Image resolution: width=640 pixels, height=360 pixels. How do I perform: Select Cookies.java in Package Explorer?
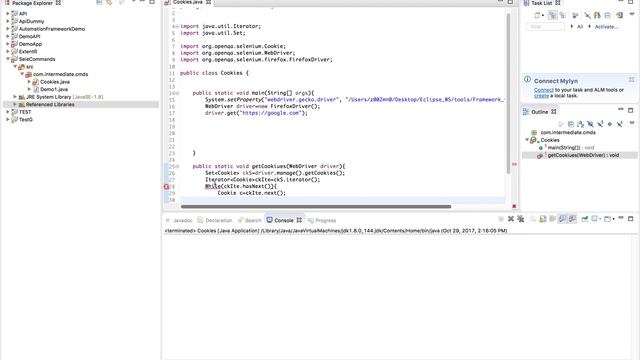(55, 82)
